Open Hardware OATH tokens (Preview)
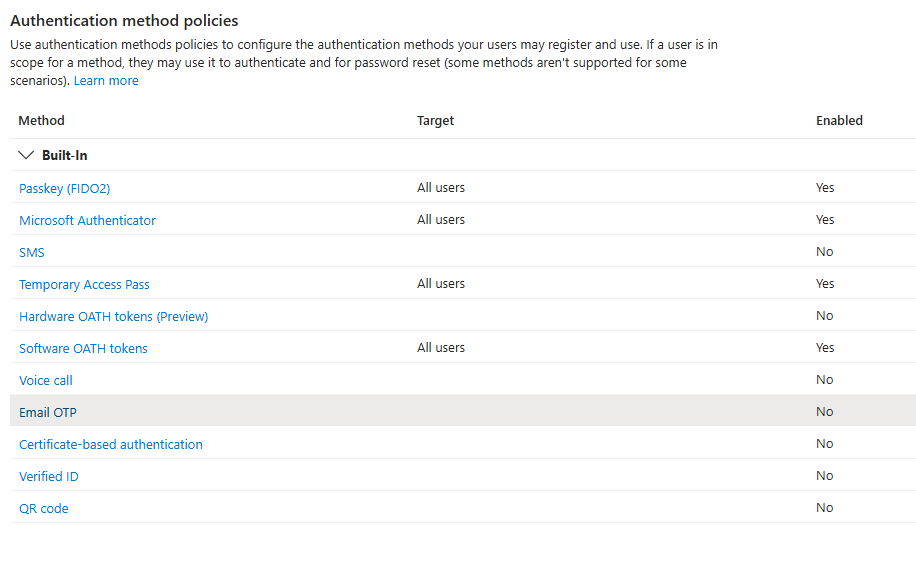 point(113,316)
